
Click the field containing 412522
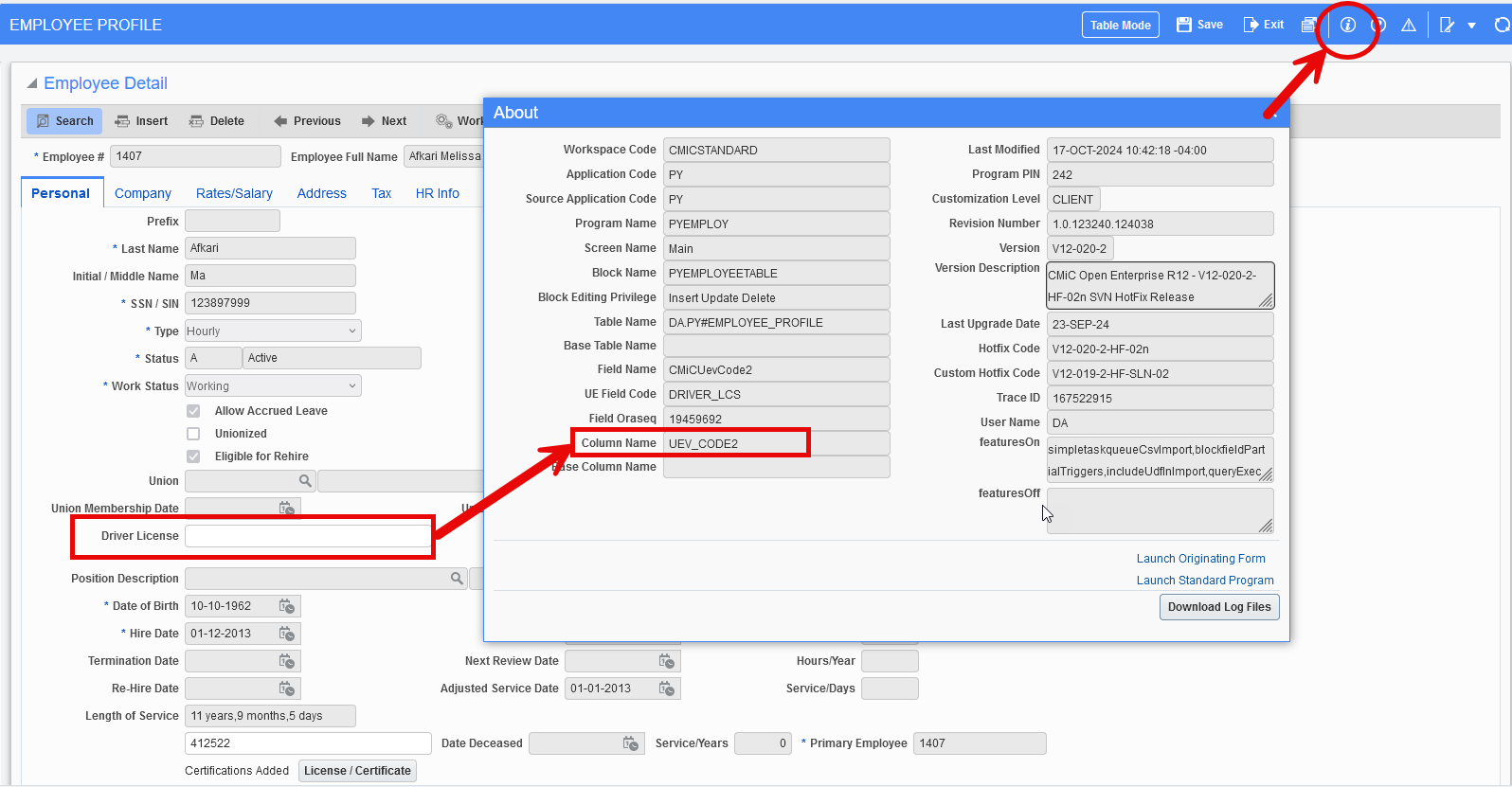(x=308, y=743)
